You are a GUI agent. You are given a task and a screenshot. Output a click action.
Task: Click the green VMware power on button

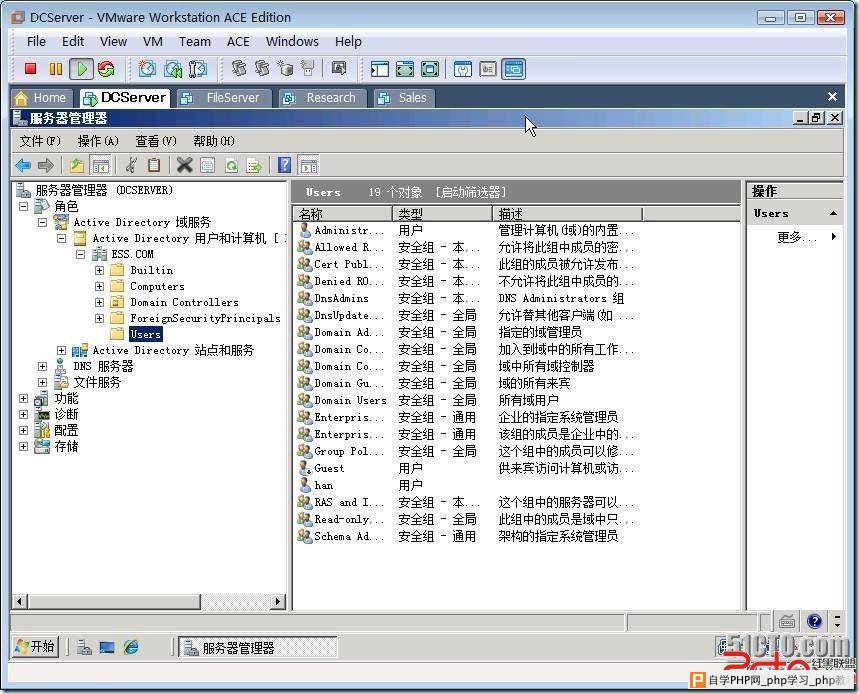(x=82, y=68)
